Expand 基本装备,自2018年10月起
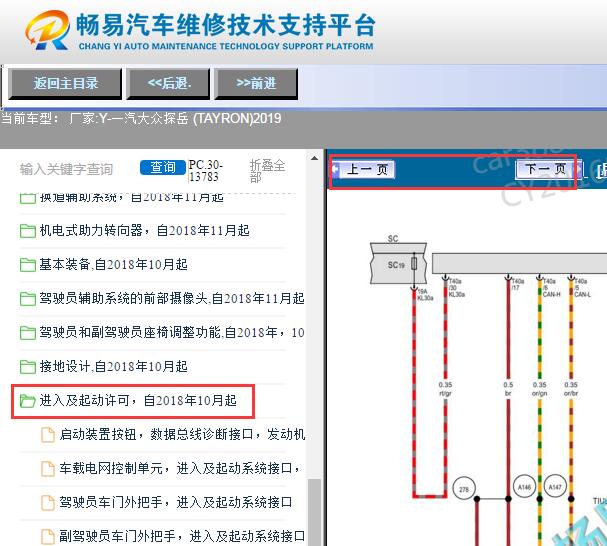The image size is (607, 546). [x=113, y=264]
